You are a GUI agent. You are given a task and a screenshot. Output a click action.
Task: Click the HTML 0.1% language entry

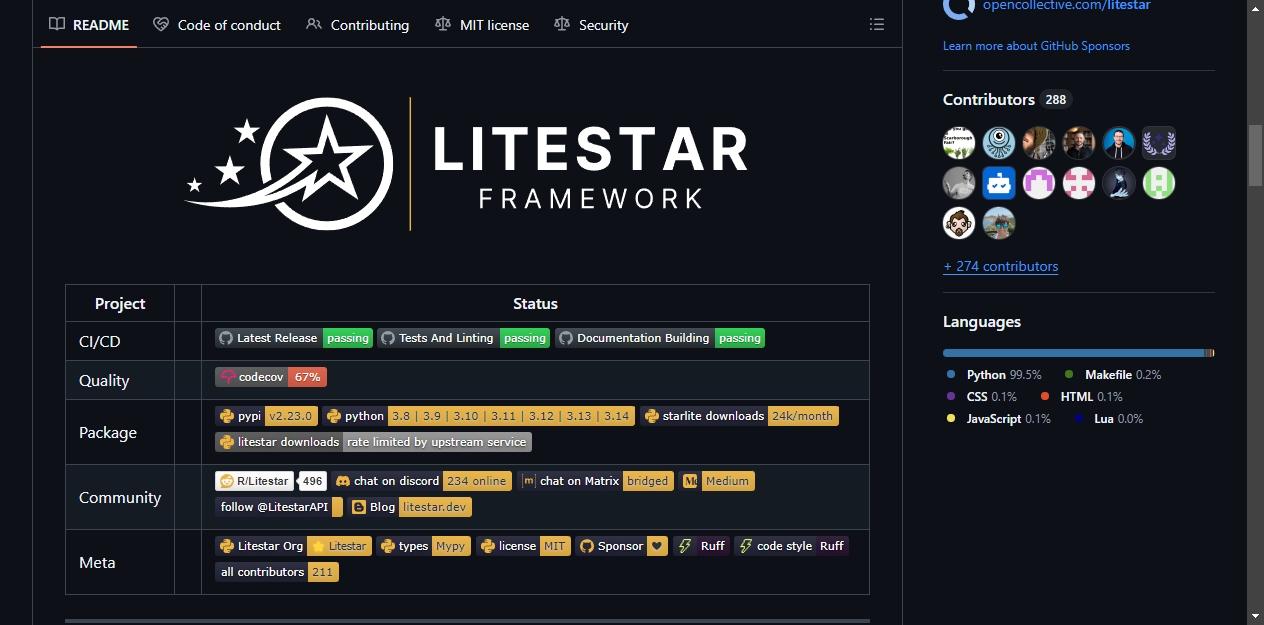click(x=1081, y=397)
